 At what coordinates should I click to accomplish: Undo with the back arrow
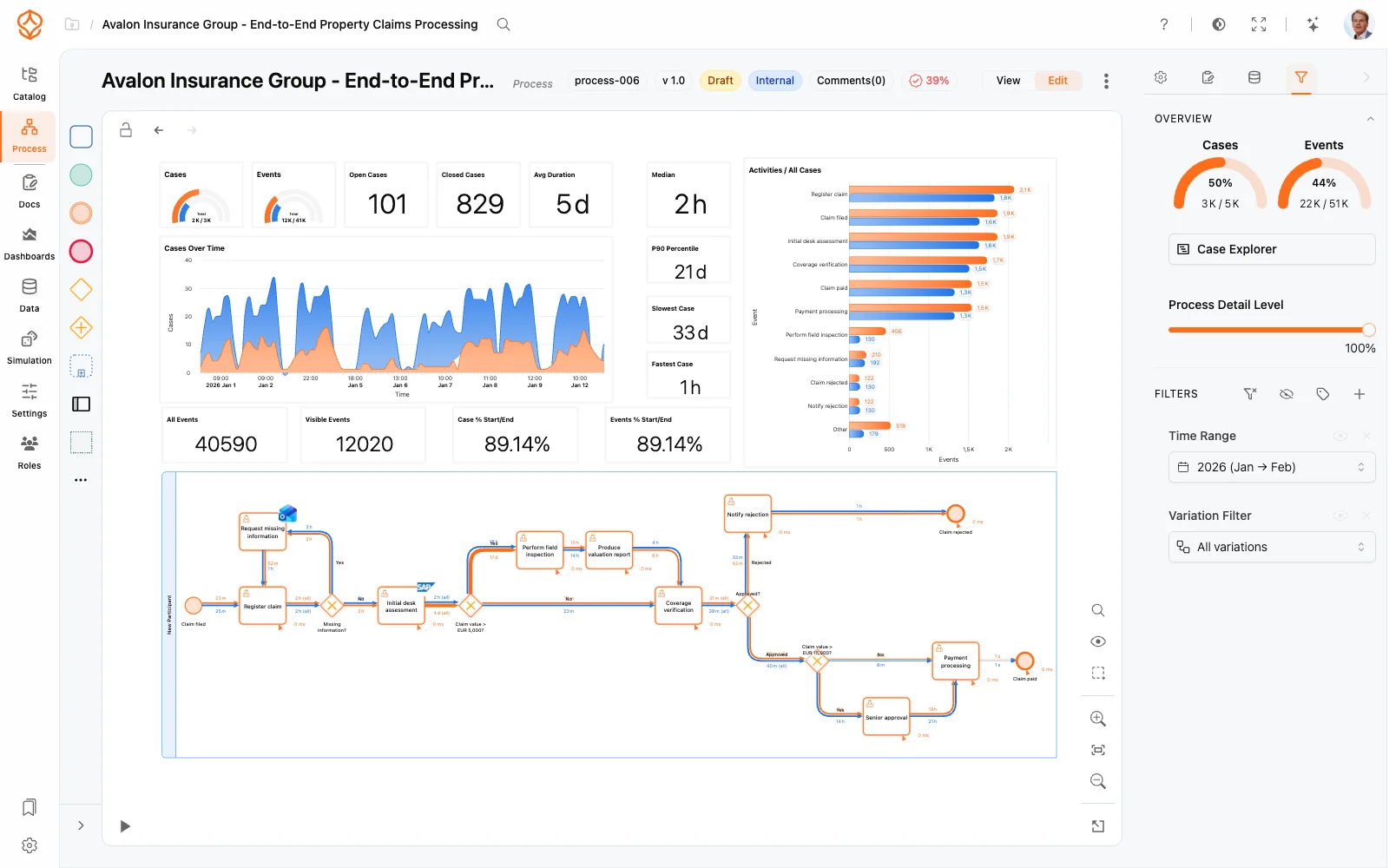[x=159, y=130]
